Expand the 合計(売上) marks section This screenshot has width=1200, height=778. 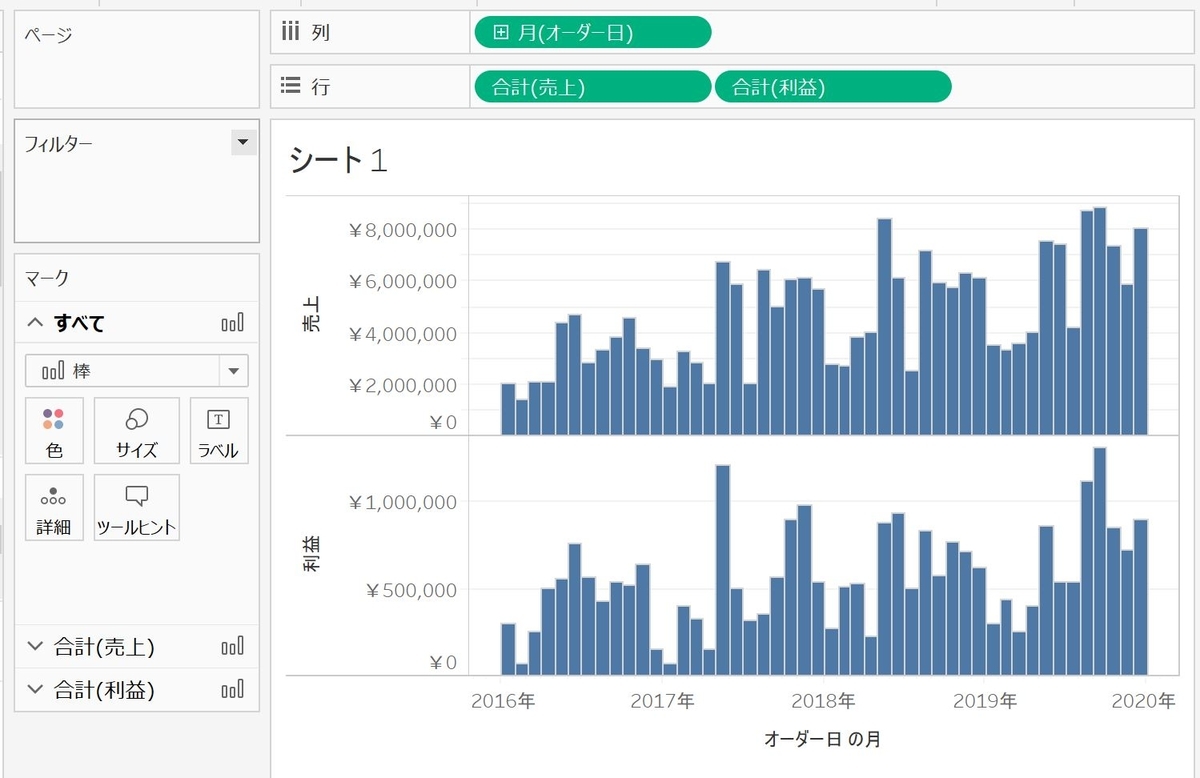coord(35,647)
